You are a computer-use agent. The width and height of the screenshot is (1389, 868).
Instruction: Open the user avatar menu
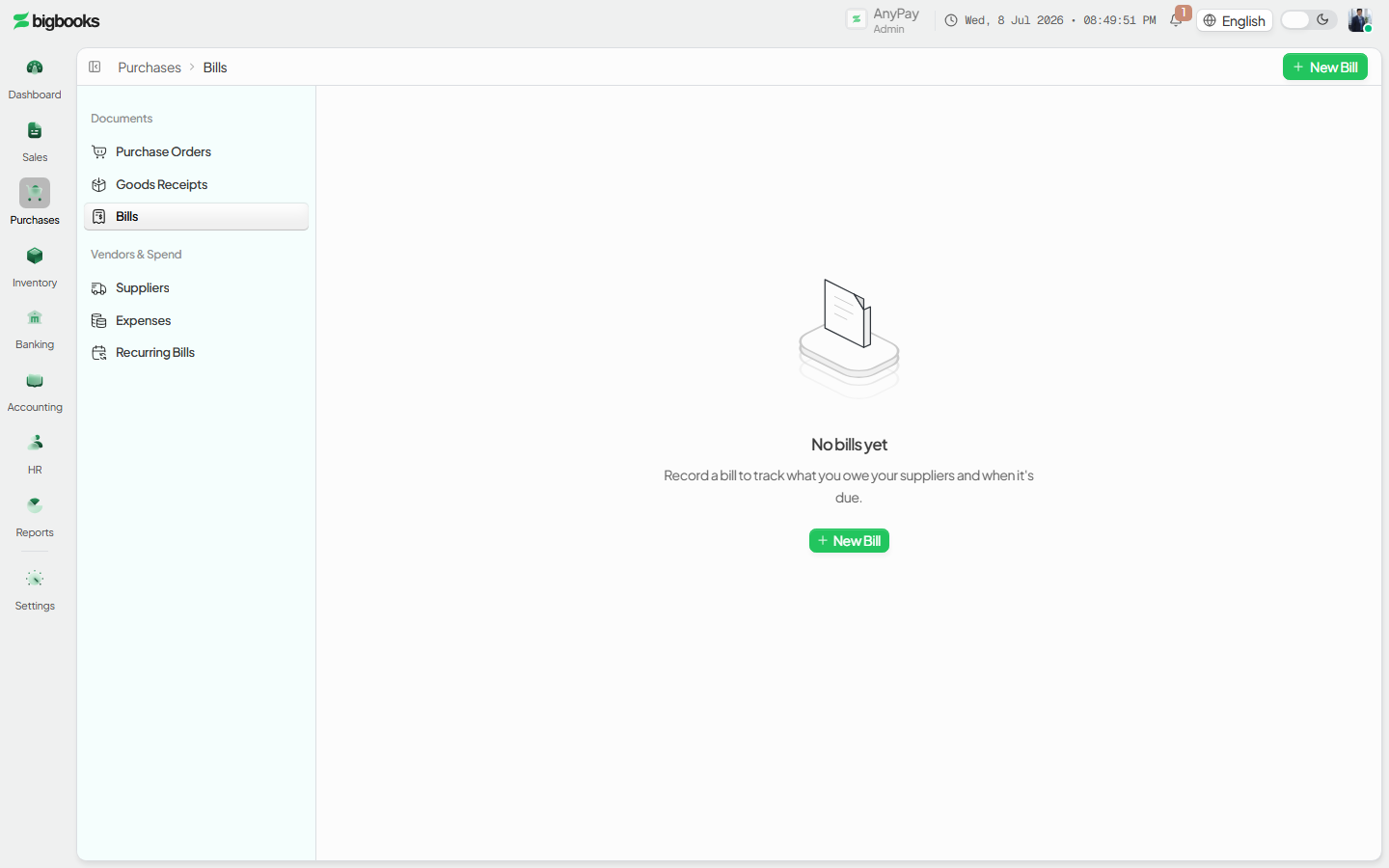(x=1359, y=20)
